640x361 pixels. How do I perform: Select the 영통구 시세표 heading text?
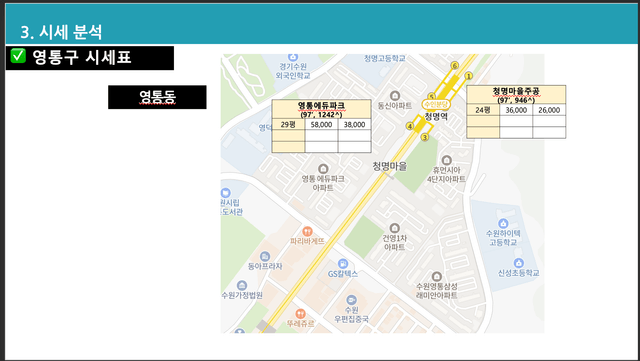(x=82, y=57)
